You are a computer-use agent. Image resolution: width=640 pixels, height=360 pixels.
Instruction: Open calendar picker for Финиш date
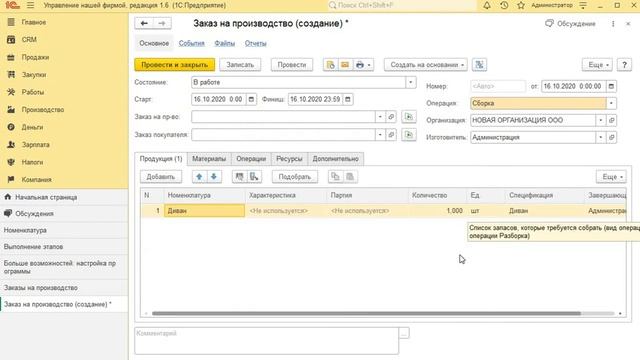tap(348, 99)
